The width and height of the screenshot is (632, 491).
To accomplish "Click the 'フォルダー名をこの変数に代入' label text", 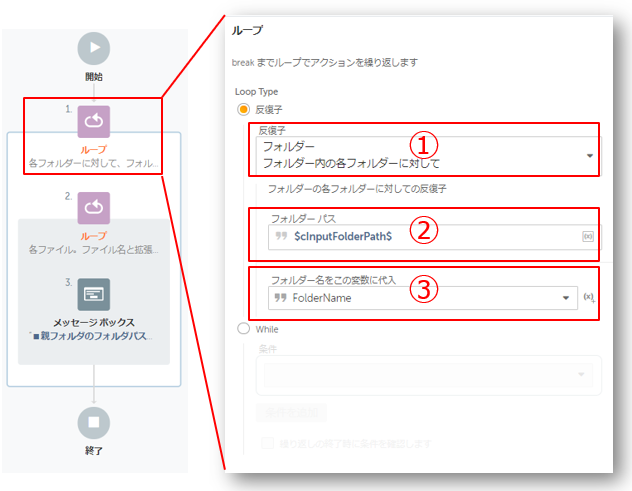I will click(x=333, y=280).
